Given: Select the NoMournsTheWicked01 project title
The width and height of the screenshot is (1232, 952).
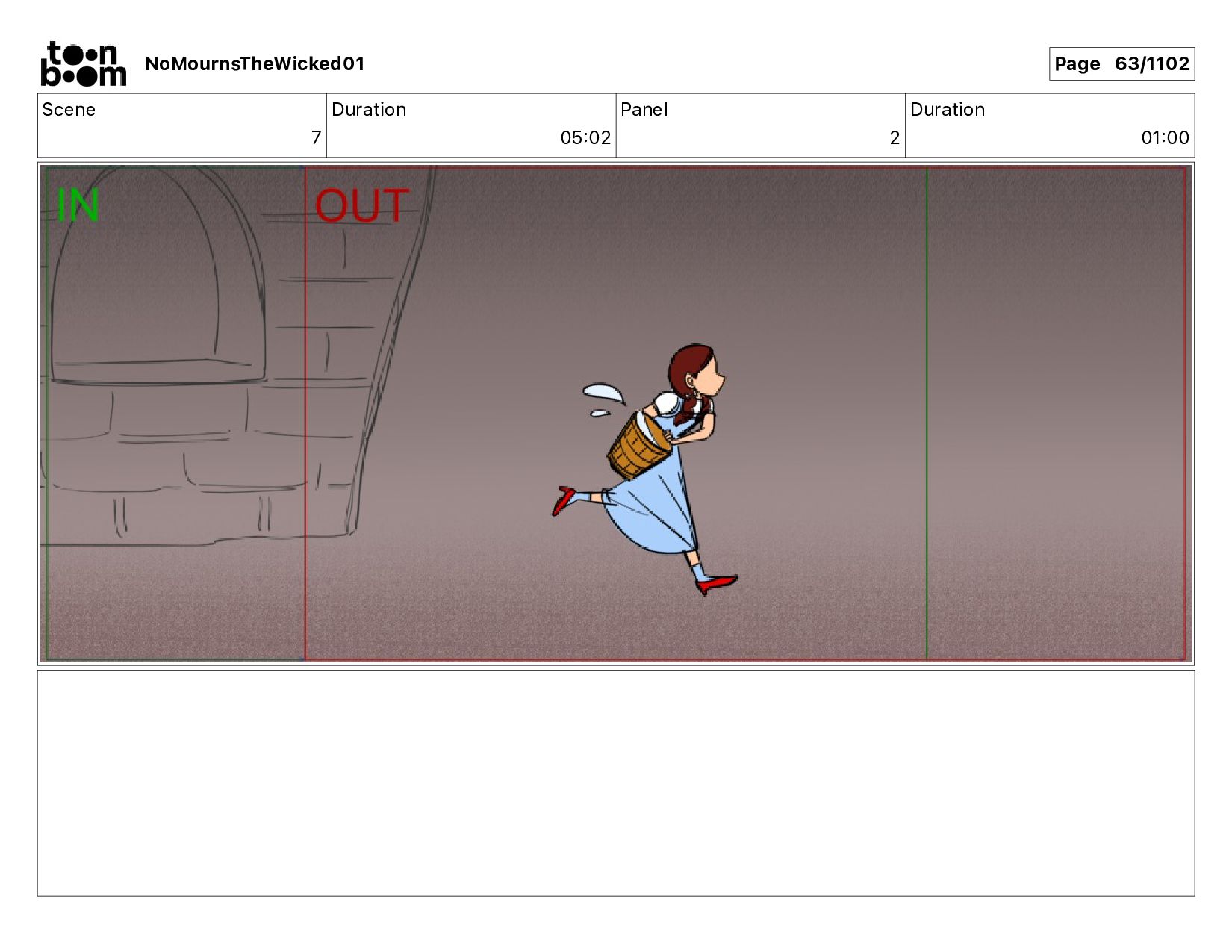Looking at the screenshot, I should 255,63.
